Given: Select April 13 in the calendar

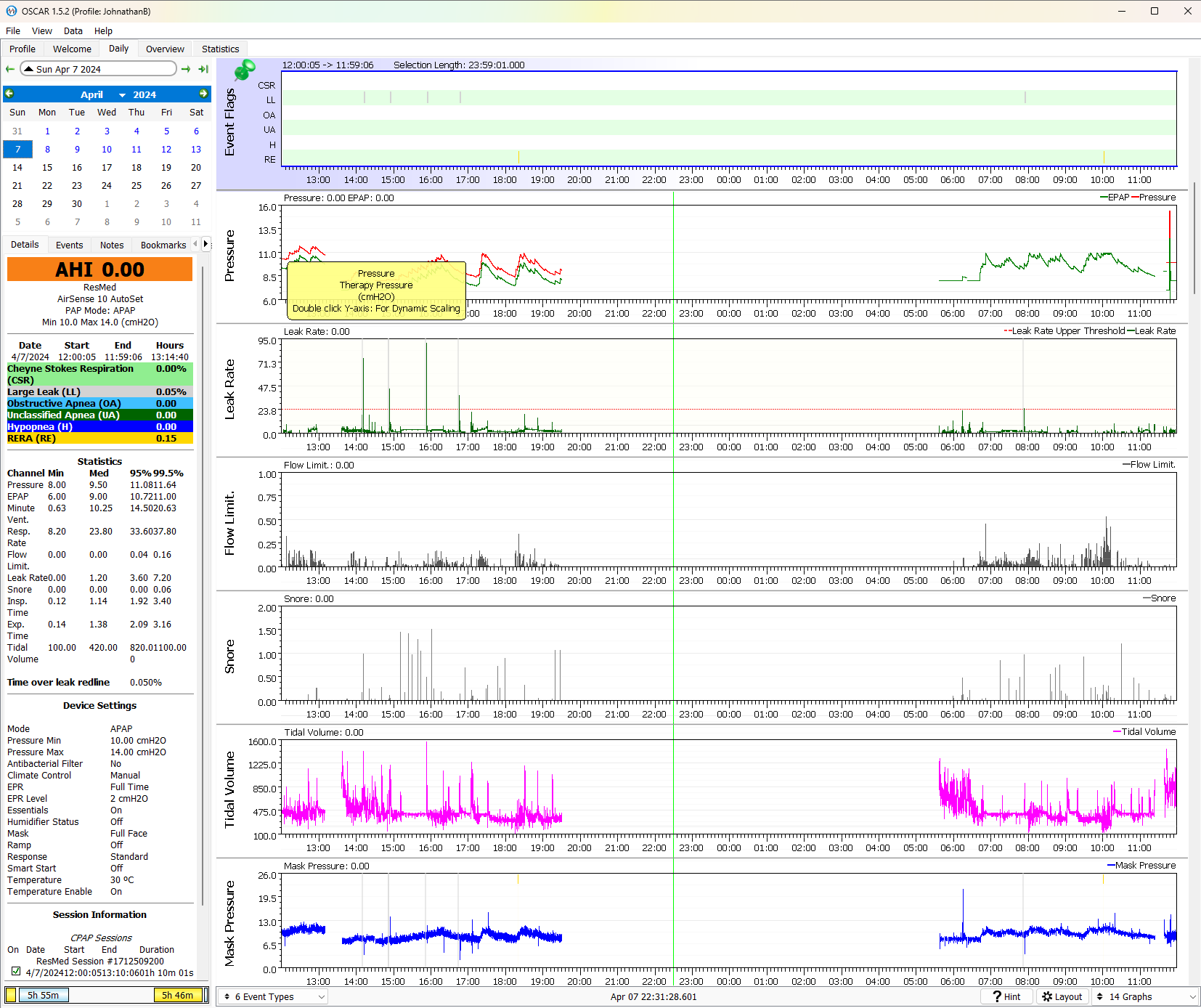Looking at the screenshot, I should (196, 149).
